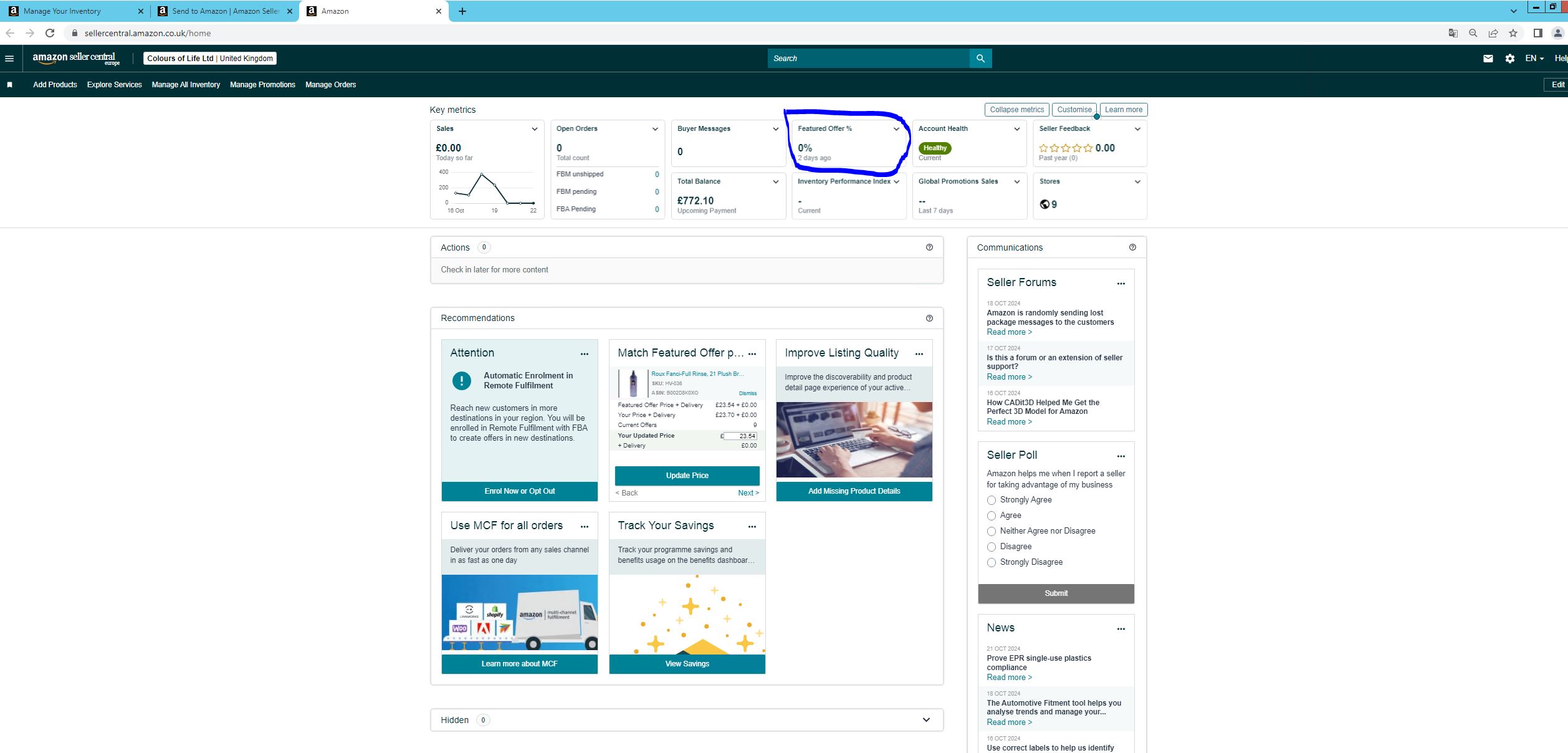Open Use MCF card ellipsis menu
The width and height of the screenshot is (1568, 753).
585,527
